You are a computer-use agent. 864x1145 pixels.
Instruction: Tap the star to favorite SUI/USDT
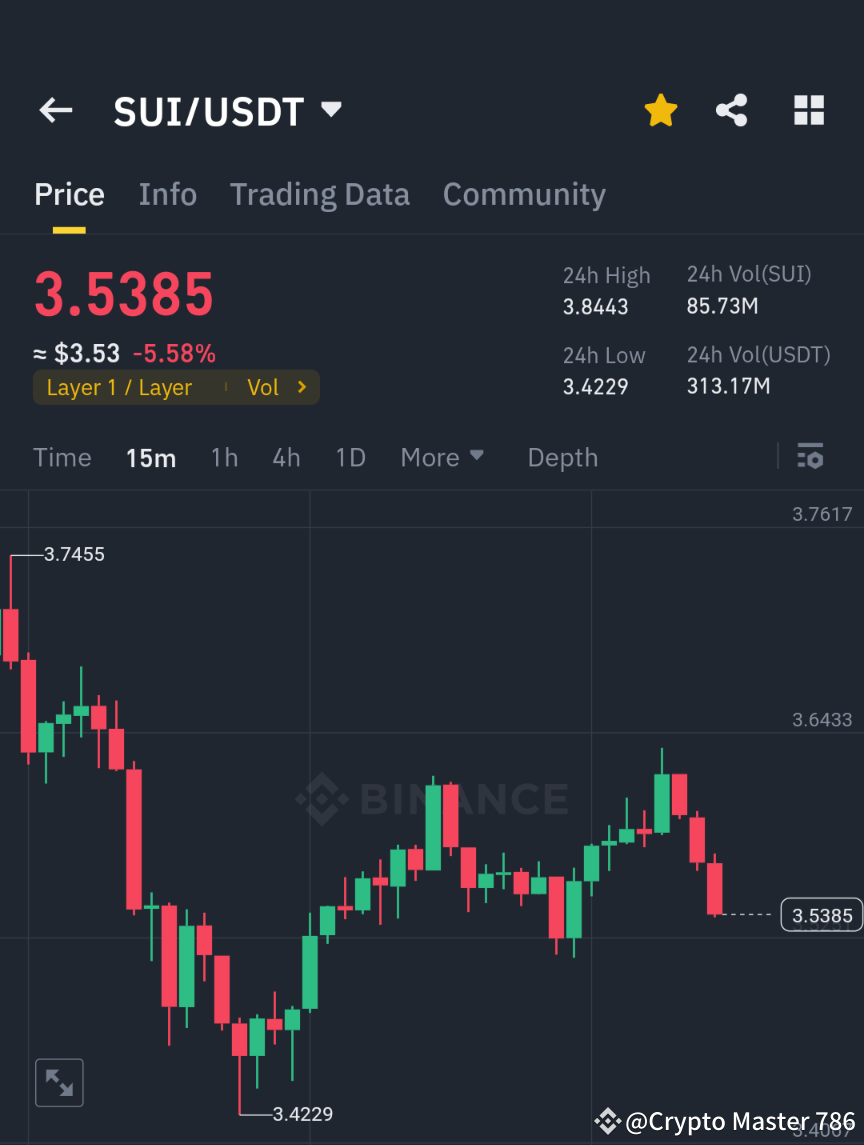(x=660, y=110)
